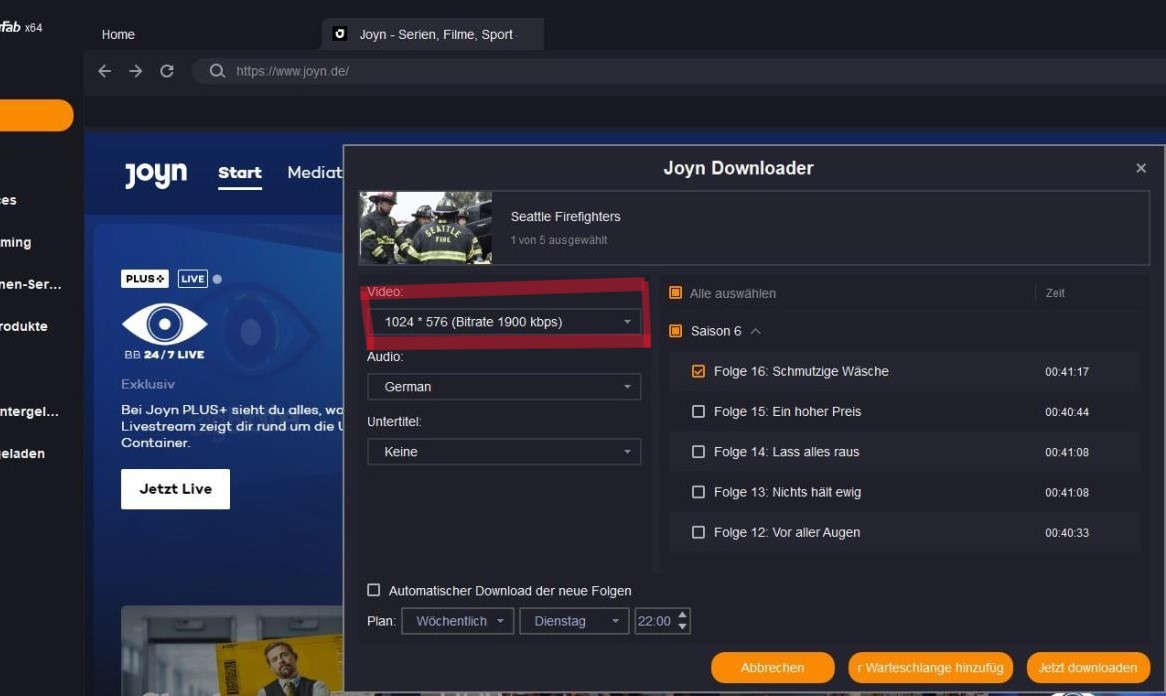Viewport: 1166px width, 696px height.
Task: Click the Seattle Firefighters title text
Action: [565, 216]
